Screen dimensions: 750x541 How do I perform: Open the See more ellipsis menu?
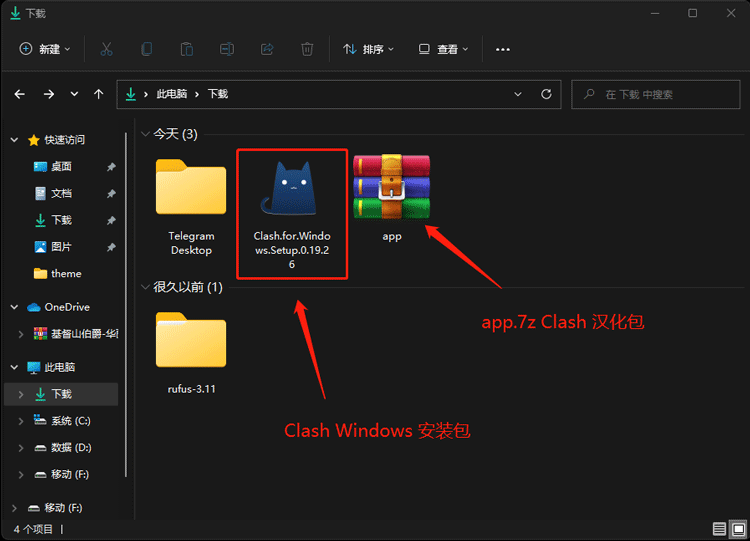(503, 49)
